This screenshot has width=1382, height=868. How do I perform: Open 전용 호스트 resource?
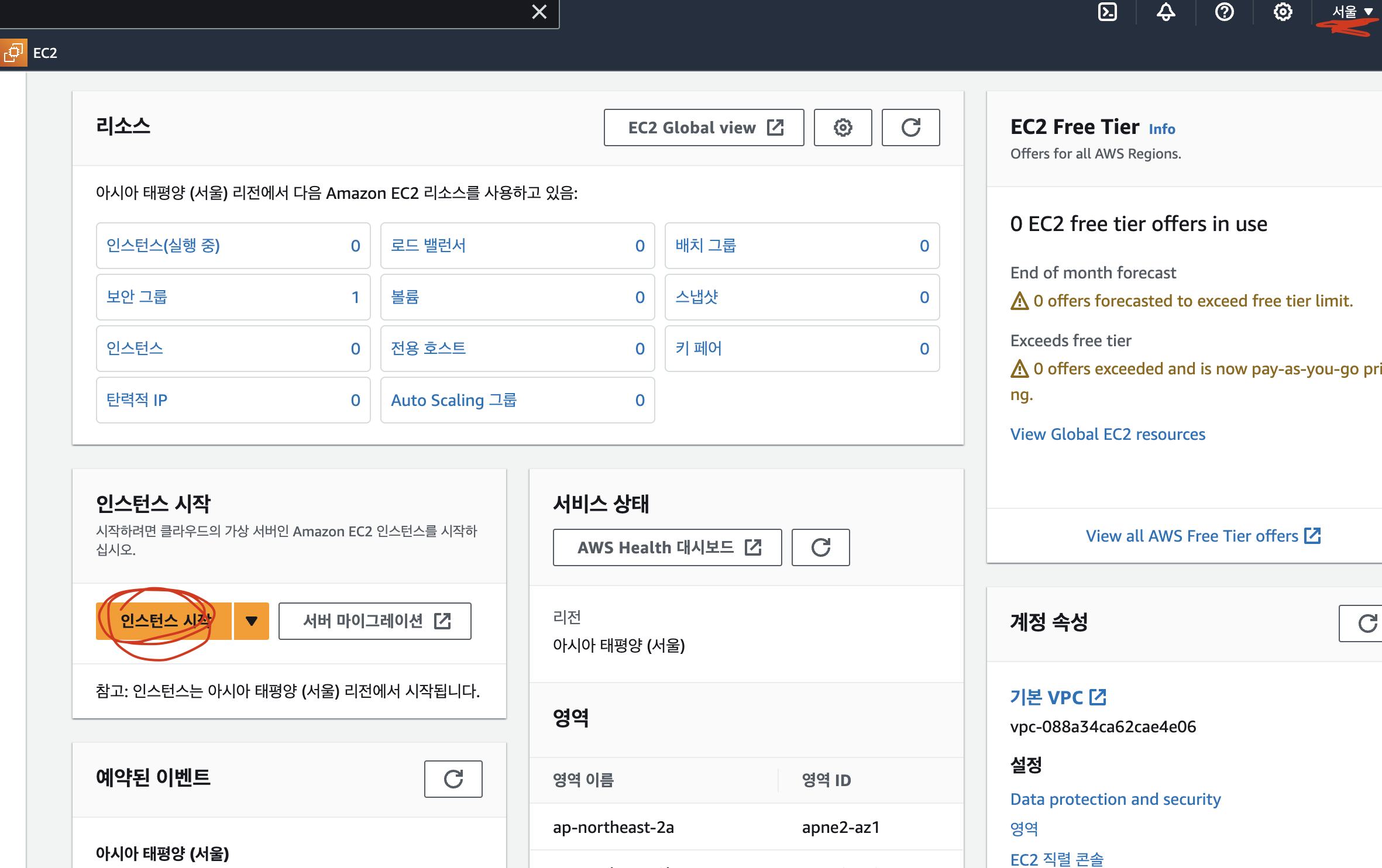[517, 349]
